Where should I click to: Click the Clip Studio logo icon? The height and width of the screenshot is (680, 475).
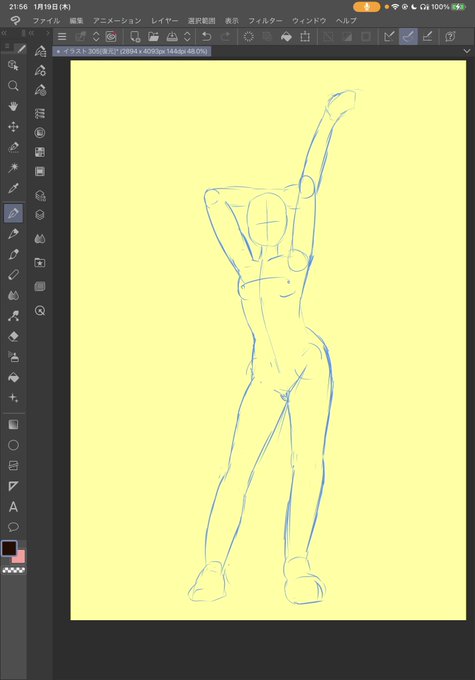pyautogui.click(x=15, y=20)
